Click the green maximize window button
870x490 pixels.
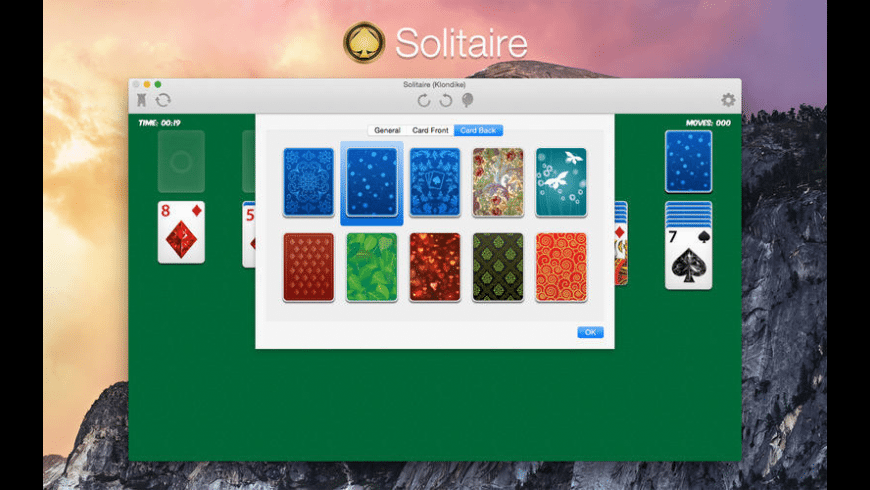[158, 84]
